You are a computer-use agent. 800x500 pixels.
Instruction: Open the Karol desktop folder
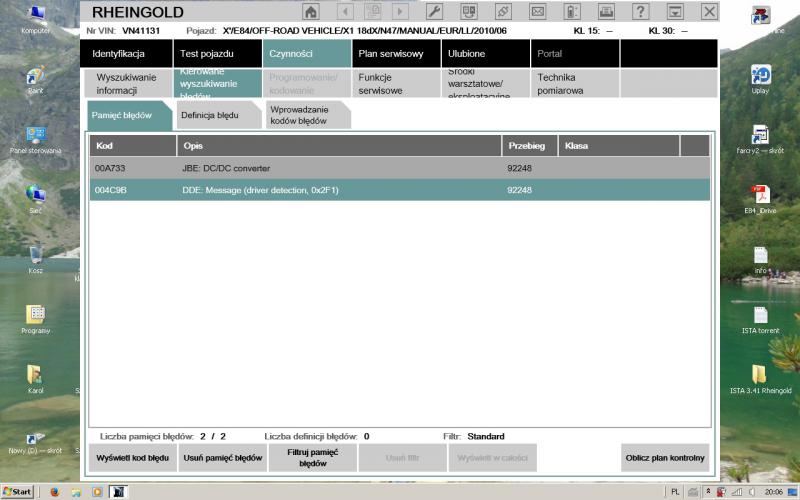tap(36, 380)
